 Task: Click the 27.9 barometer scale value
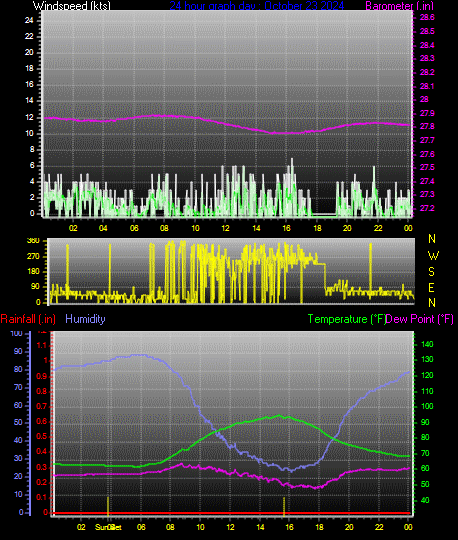(x=427, y=113)
